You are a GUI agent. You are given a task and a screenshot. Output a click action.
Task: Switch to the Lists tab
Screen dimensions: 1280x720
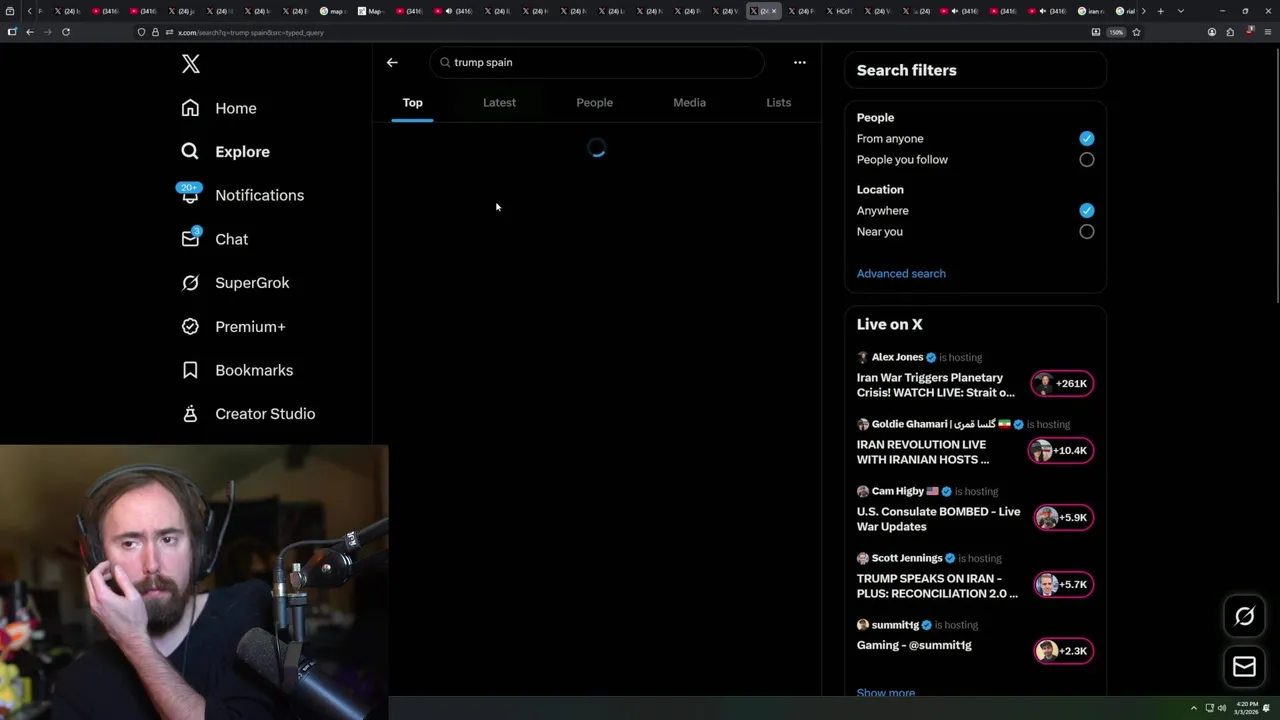coord(778,103)
